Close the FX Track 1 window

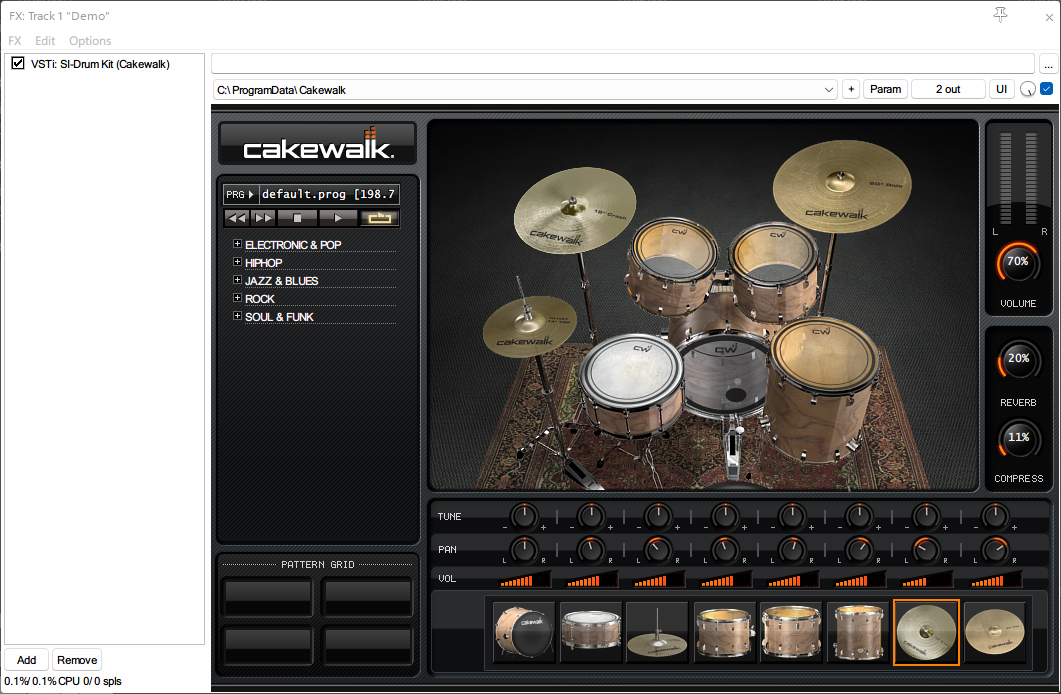[x=1049, y=17]
